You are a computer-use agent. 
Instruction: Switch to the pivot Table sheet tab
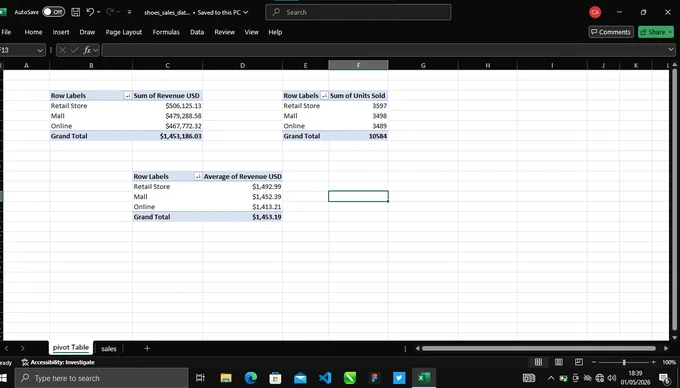point(71,348)
